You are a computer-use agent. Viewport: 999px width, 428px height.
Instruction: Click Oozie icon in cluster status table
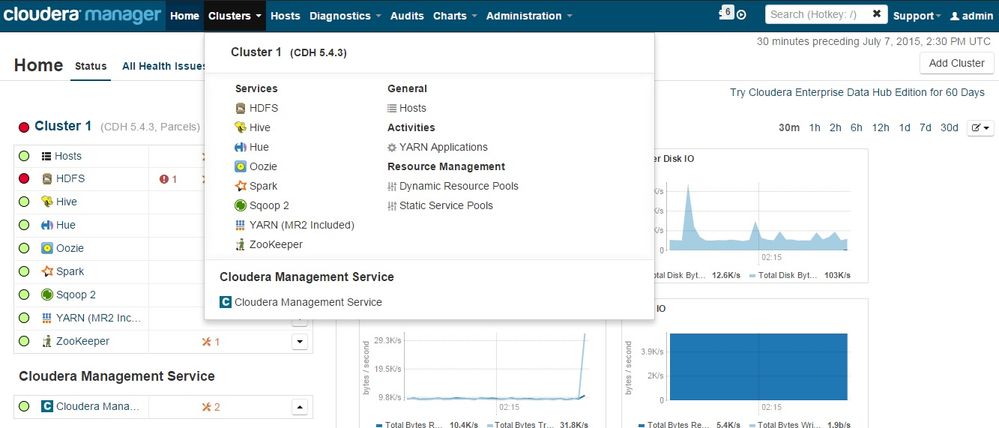pyautogui.click(x=47, y=248)
